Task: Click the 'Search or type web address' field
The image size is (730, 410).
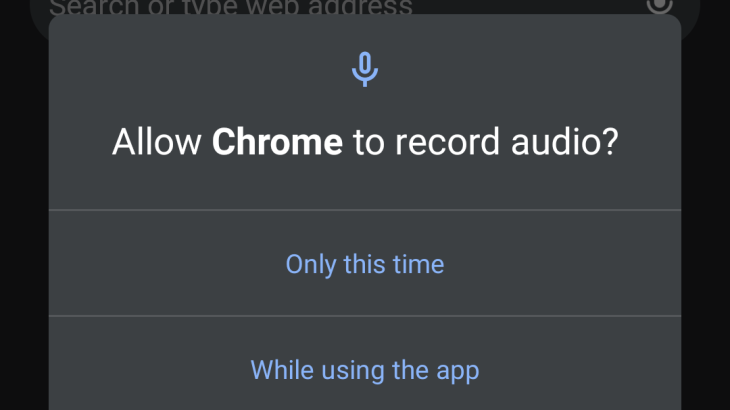Action: tap(230, 7)
